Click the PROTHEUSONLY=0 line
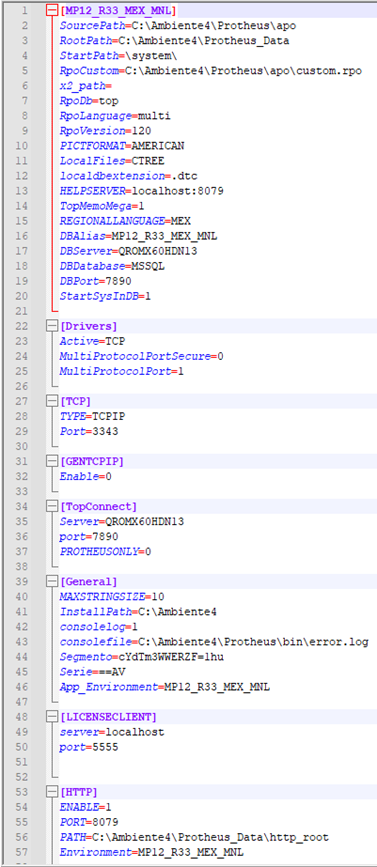 pyautogui.click(x=106, y=551)
